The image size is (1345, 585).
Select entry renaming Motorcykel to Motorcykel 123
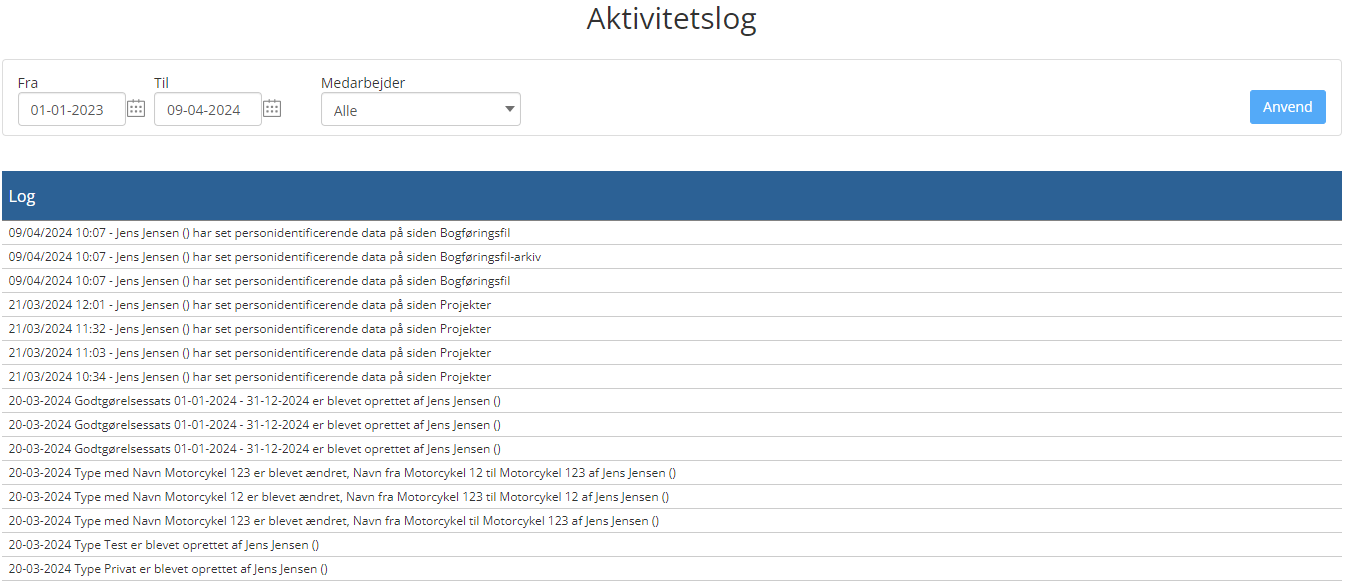[x=672, y=521]
